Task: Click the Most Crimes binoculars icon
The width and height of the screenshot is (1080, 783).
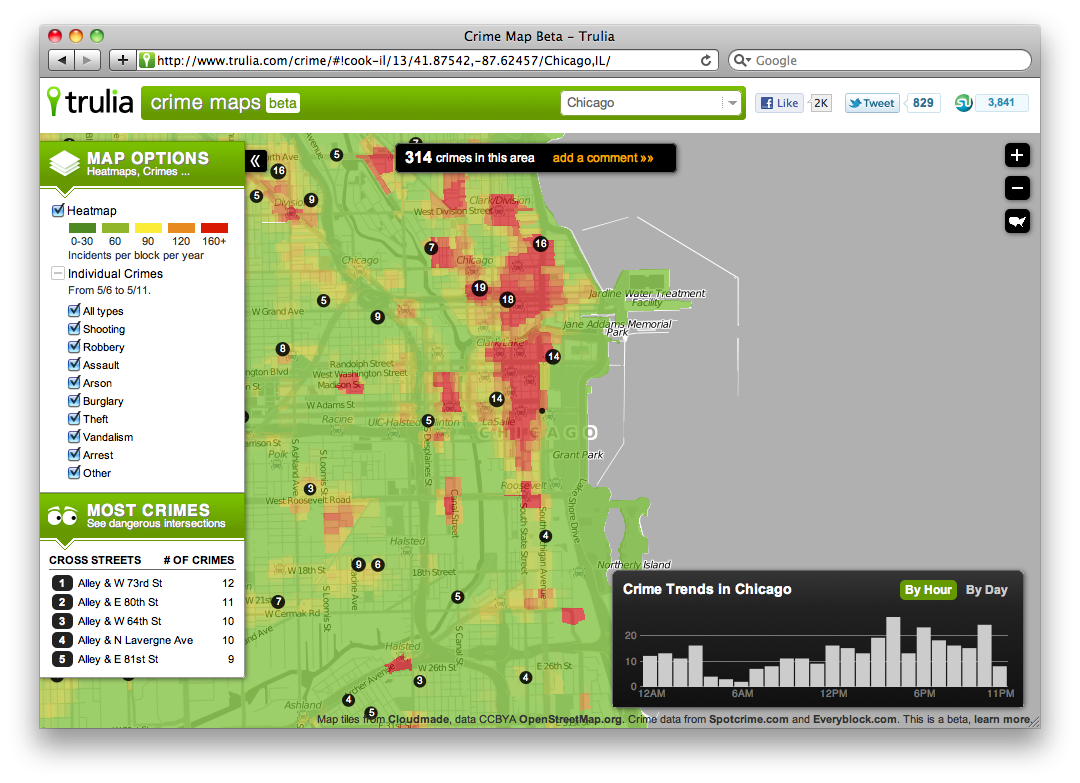Action: [x=62, y=513]
